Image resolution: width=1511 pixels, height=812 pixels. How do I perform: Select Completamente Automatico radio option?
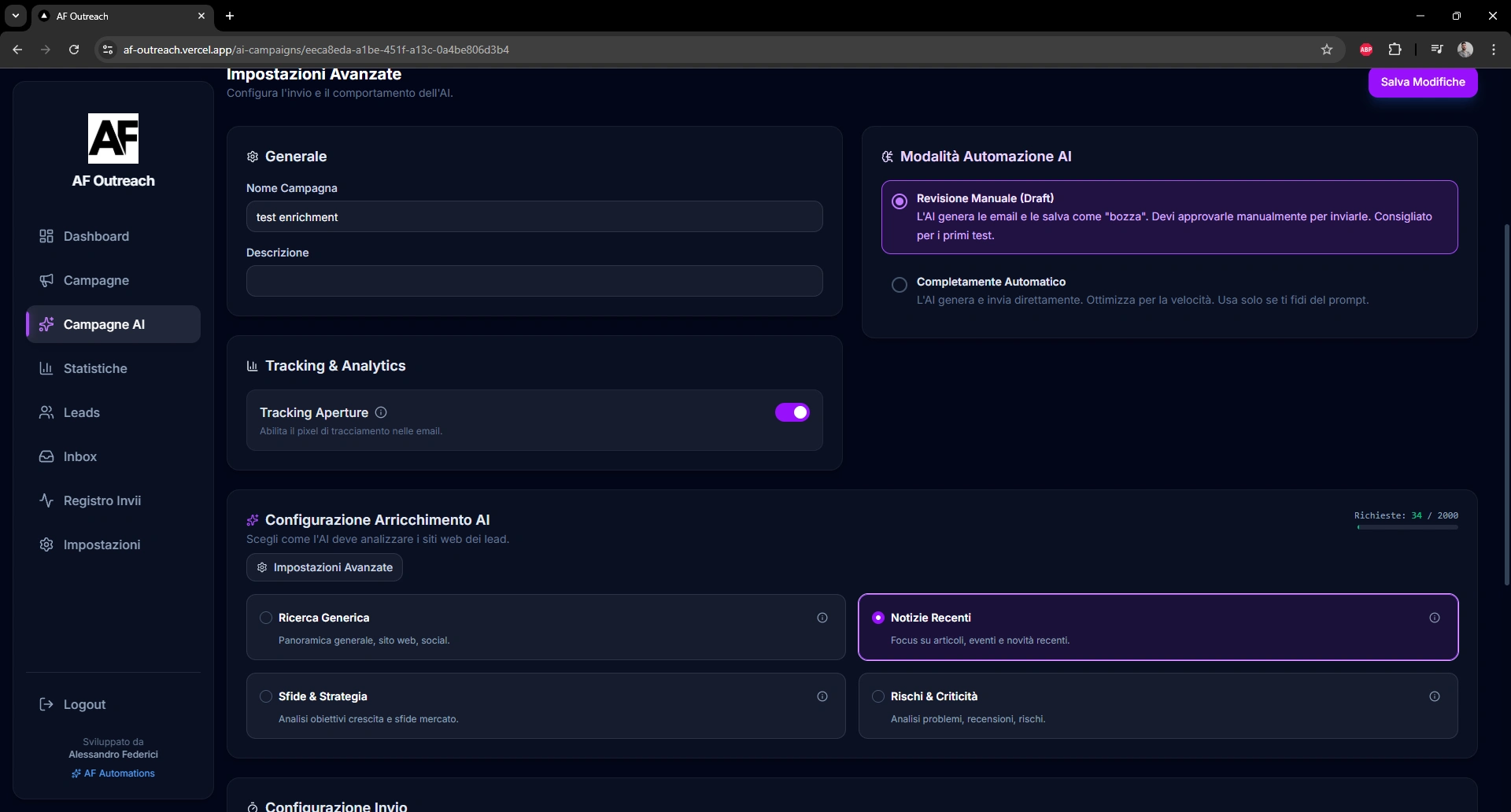(x=900, y=285)
